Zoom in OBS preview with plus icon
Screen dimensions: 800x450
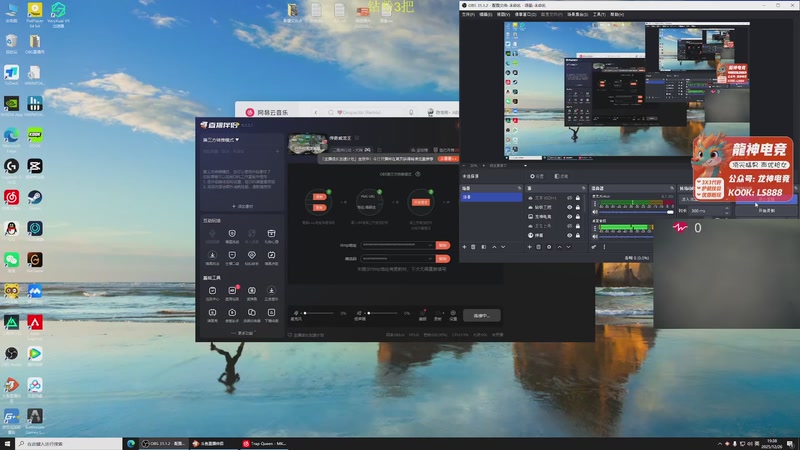(x=484, y=165)
